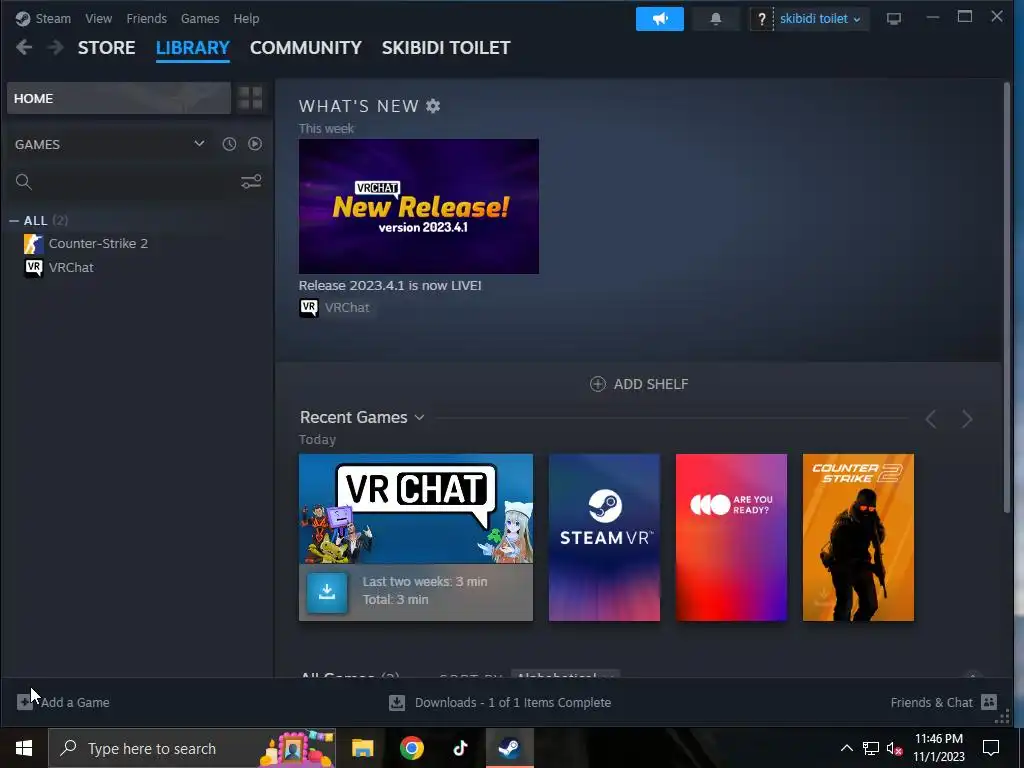Open the Windows Start menu
1024x768 pixels.
(24, 748)
